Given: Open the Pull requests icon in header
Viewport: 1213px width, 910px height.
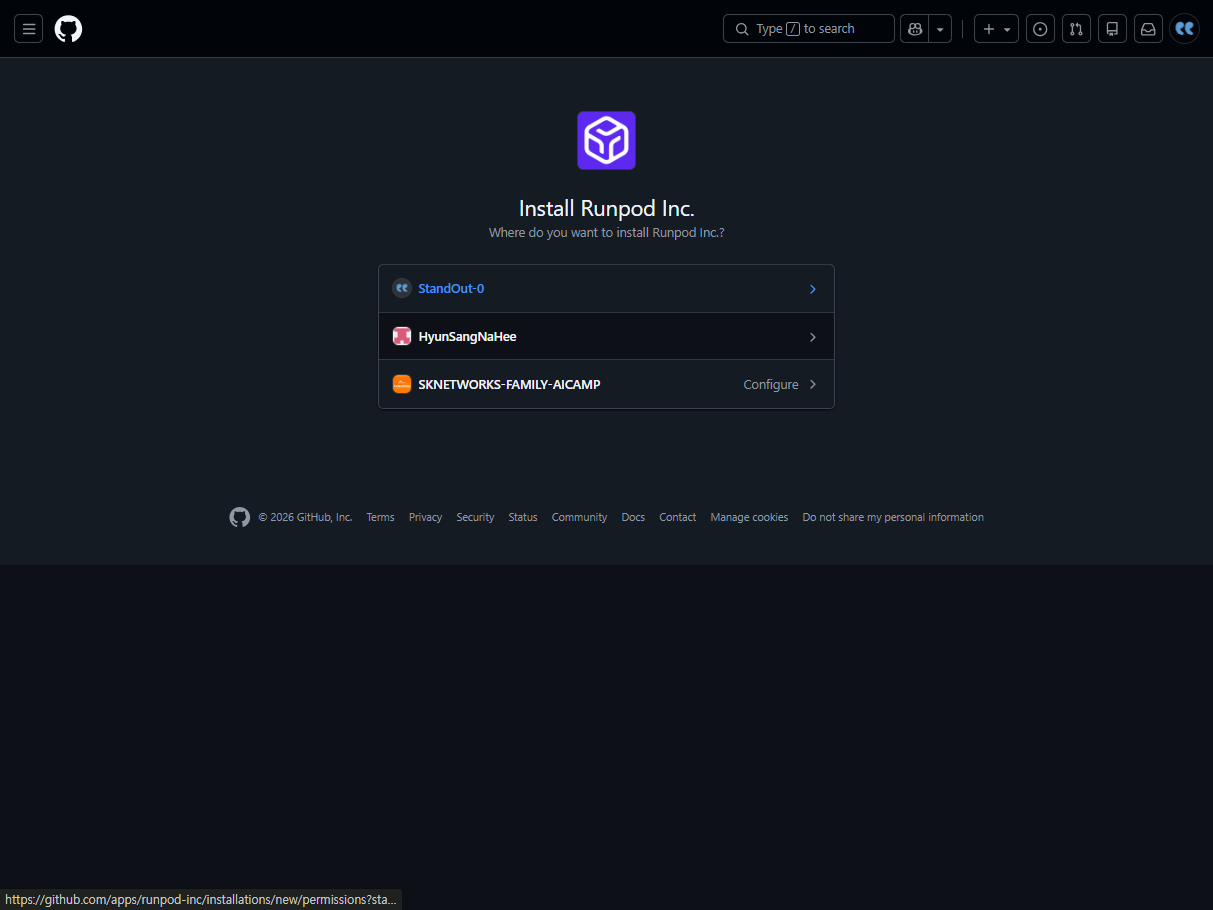Looking at the screenshot, I should (1076, 29).
